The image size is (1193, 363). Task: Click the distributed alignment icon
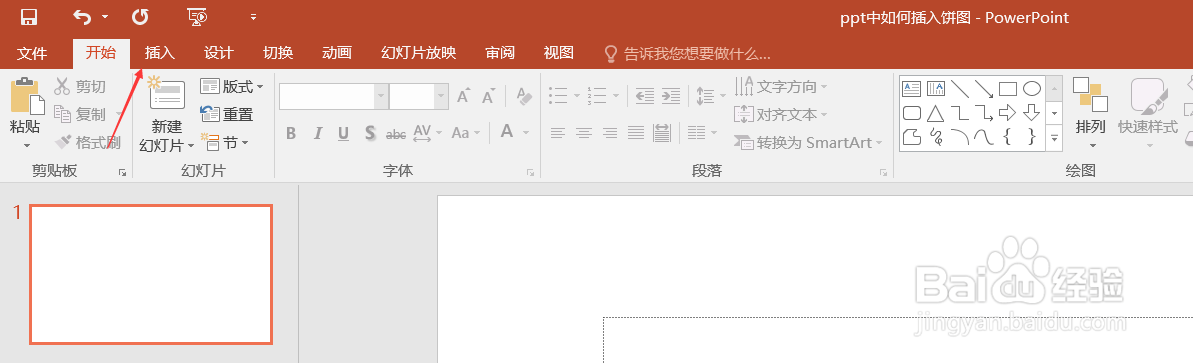point(661,134)
